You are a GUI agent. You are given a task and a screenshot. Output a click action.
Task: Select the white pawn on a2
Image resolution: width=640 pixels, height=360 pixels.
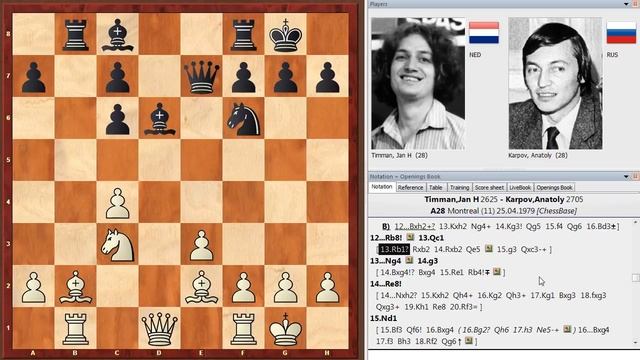click(x=33, y=287)
